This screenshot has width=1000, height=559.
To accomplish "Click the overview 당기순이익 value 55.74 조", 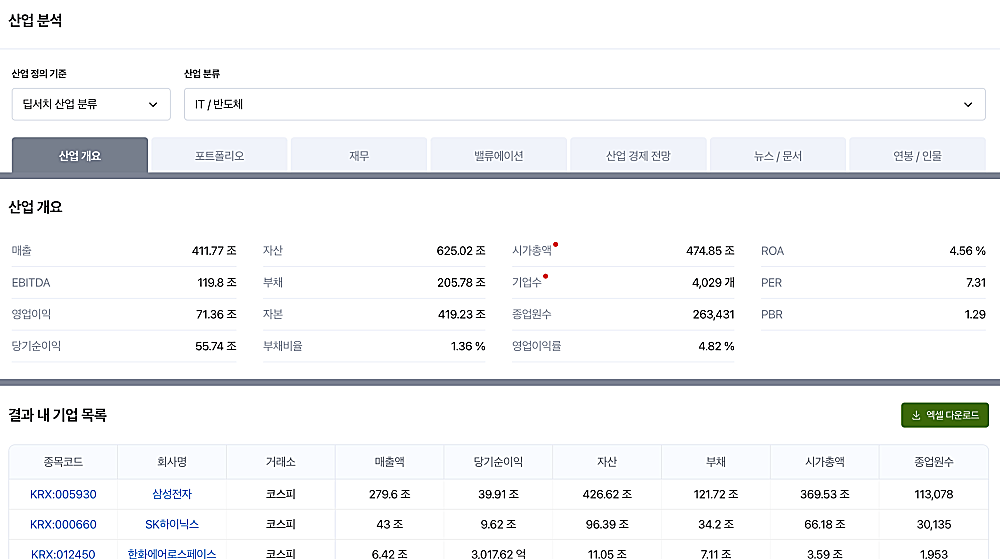I will (x=216, y=346).
